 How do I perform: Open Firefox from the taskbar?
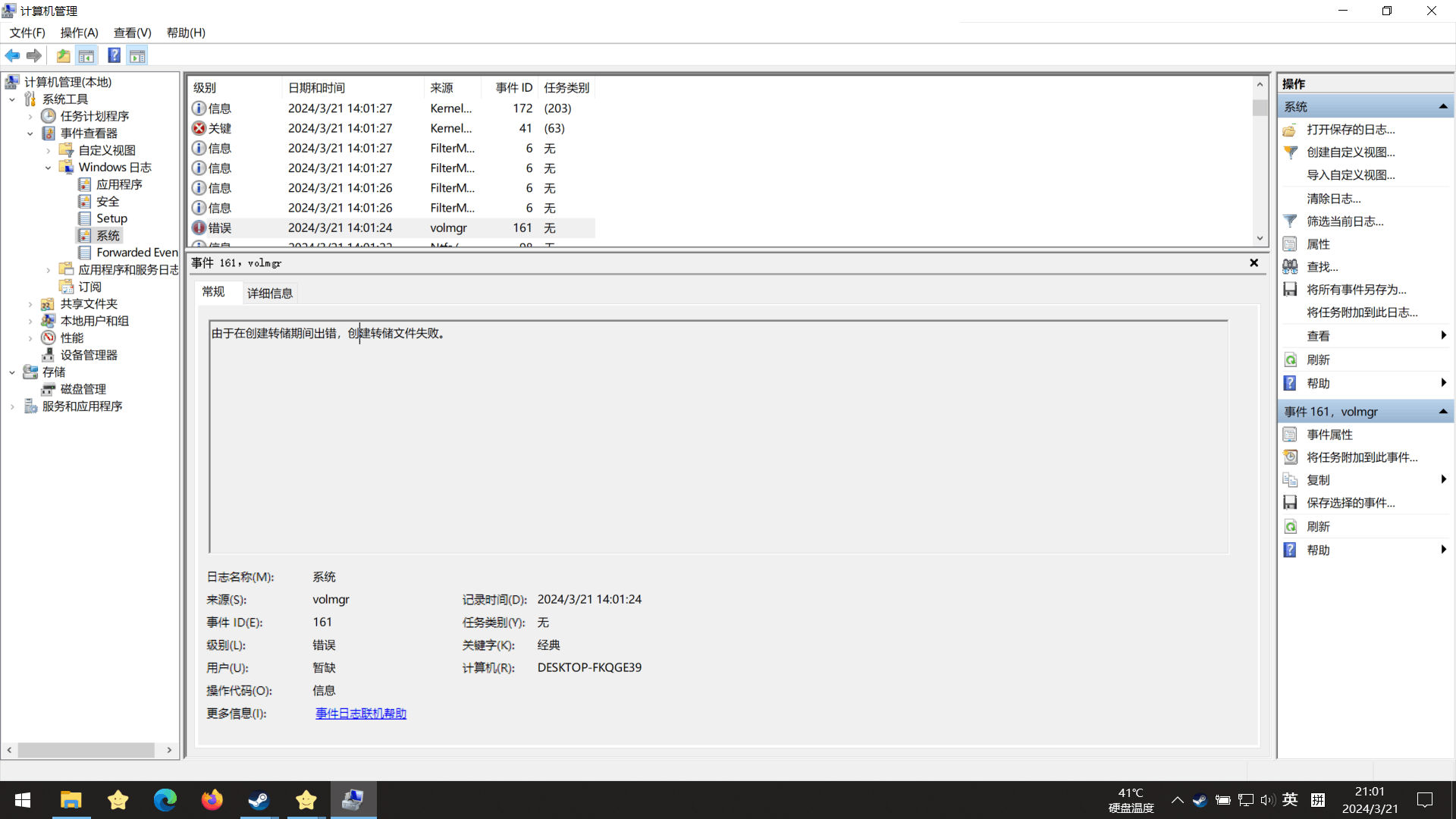click(212, 800)
